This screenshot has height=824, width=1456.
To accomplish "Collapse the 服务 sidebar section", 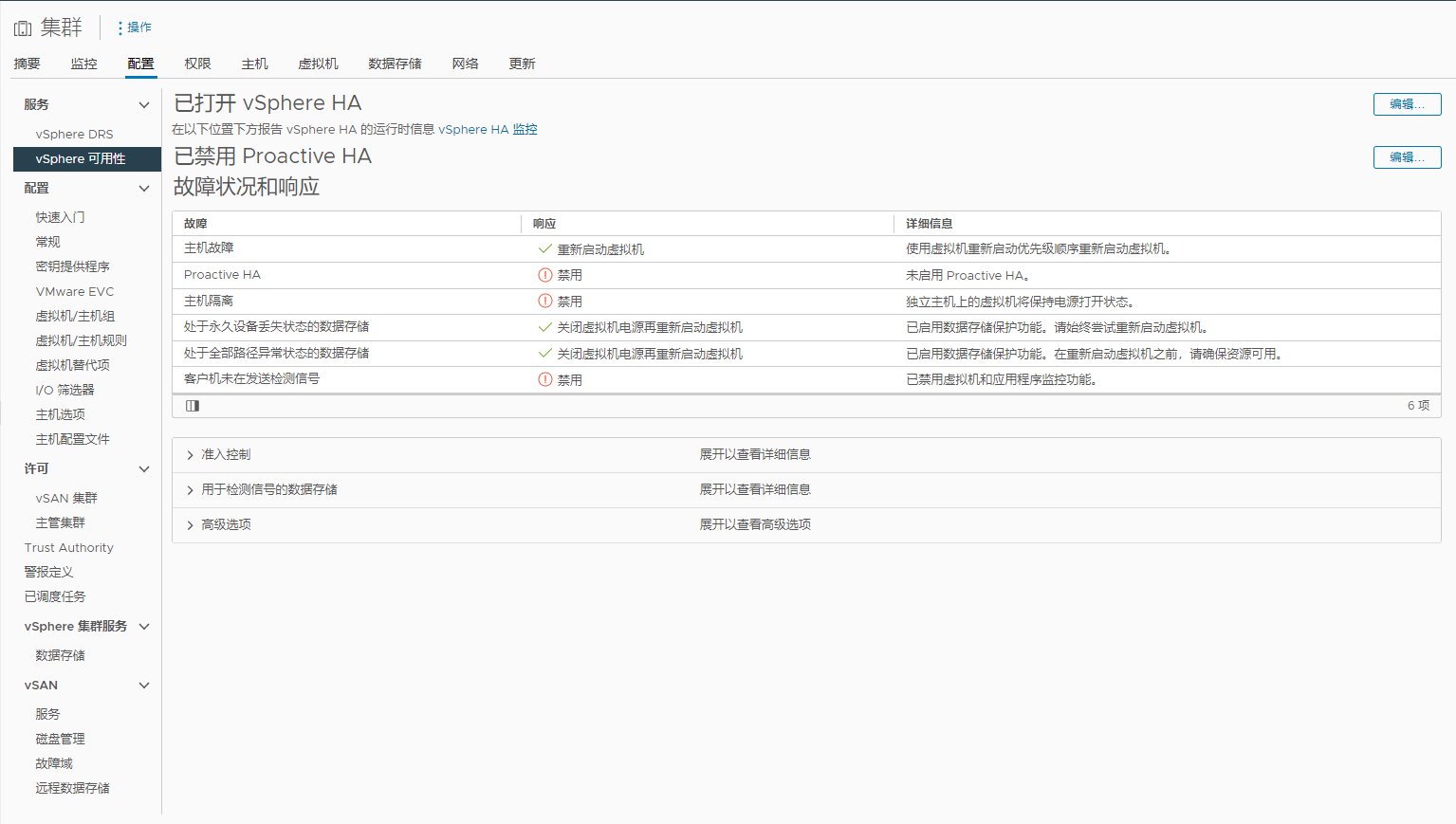I will (x=144, y=105).
